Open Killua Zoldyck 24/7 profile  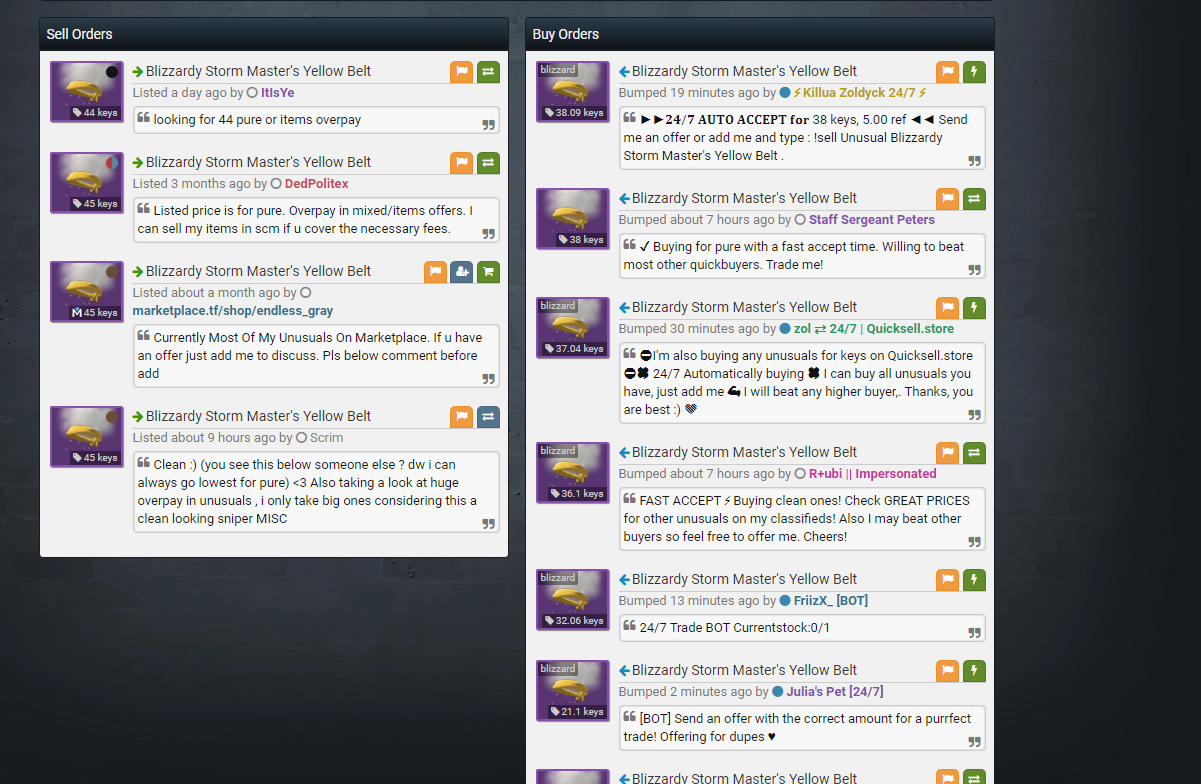click(859, 93)
